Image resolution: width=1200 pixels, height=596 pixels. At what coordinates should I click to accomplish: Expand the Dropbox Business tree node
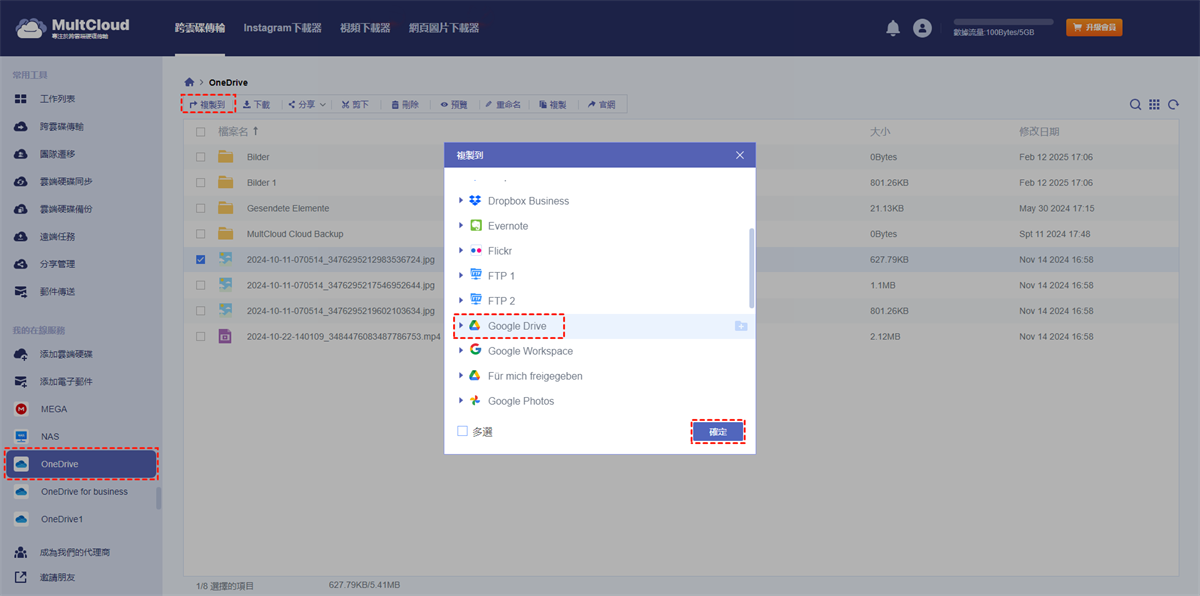(461, 201)
